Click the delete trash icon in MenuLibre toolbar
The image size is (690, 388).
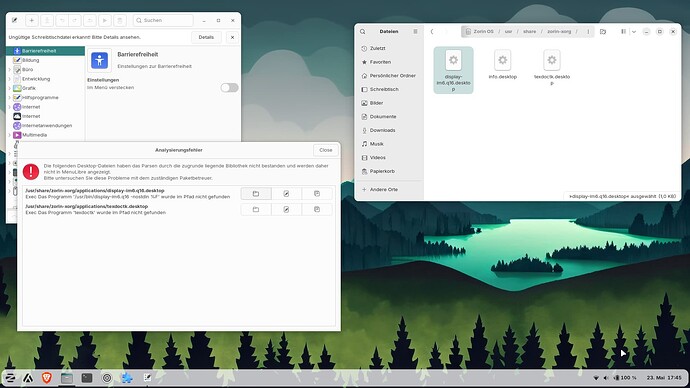[120, 20]
